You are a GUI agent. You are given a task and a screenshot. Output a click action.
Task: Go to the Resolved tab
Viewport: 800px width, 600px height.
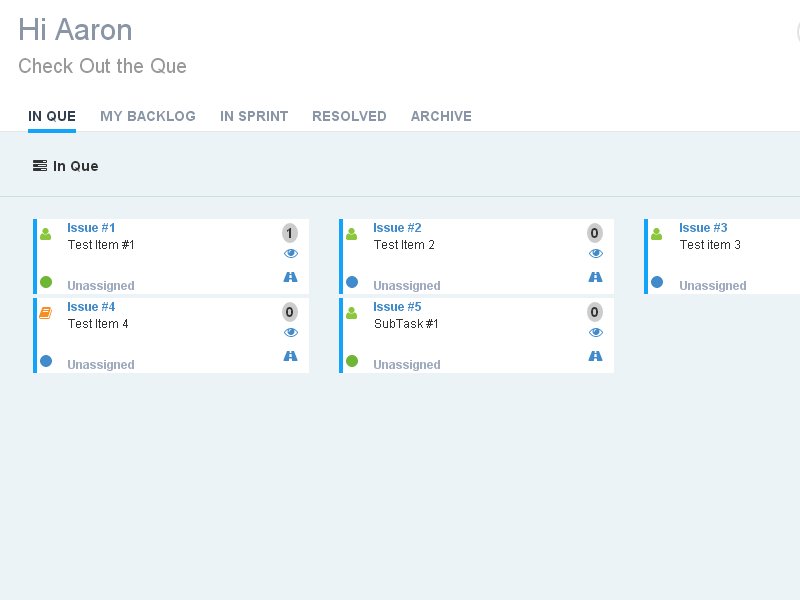[x=349, y=116]
